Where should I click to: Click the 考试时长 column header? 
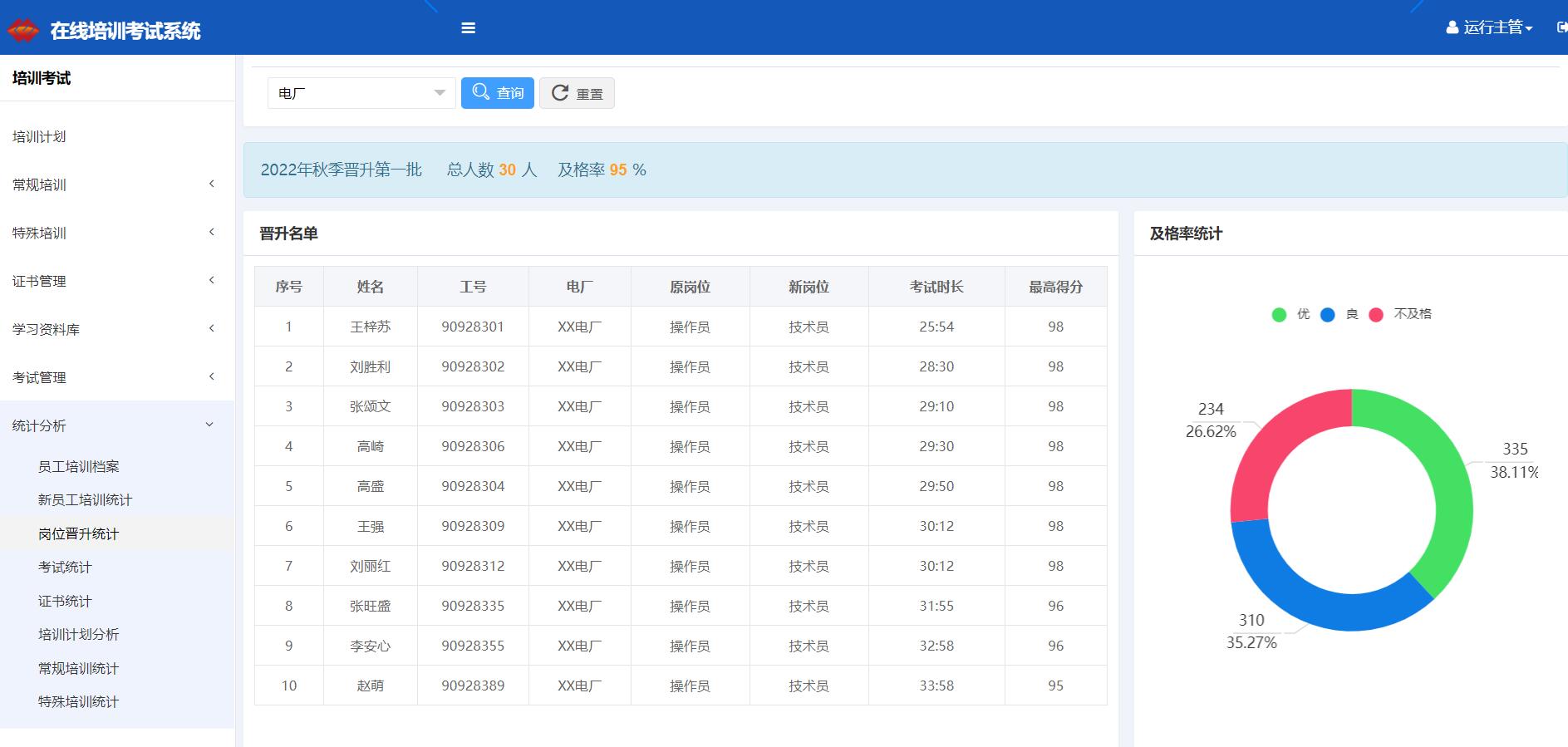(x=936, y=287)
